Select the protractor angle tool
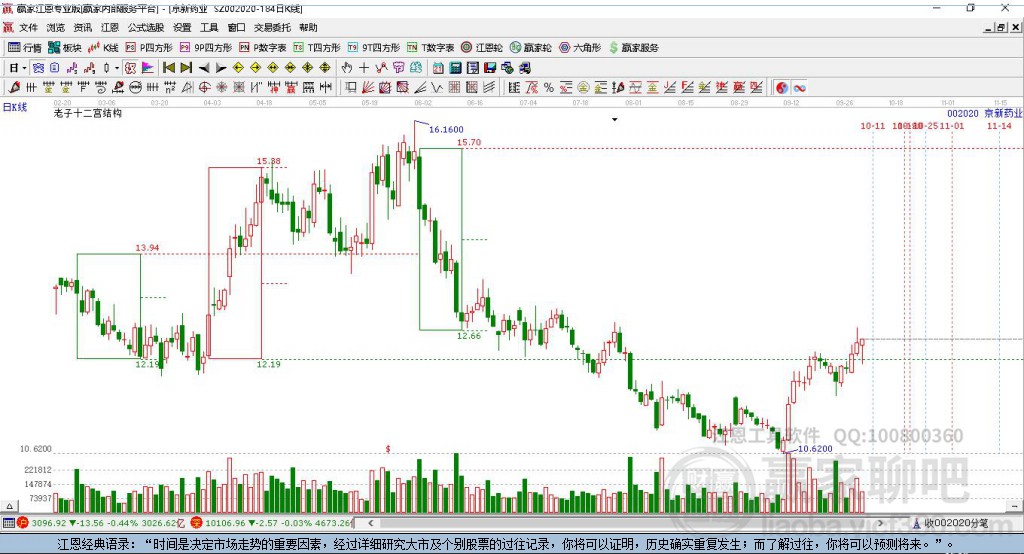 [x=187, y=88]
